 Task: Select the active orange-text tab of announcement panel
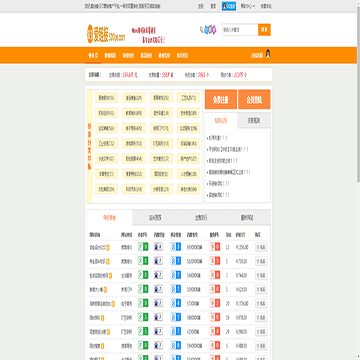click(x=221, y=121)
